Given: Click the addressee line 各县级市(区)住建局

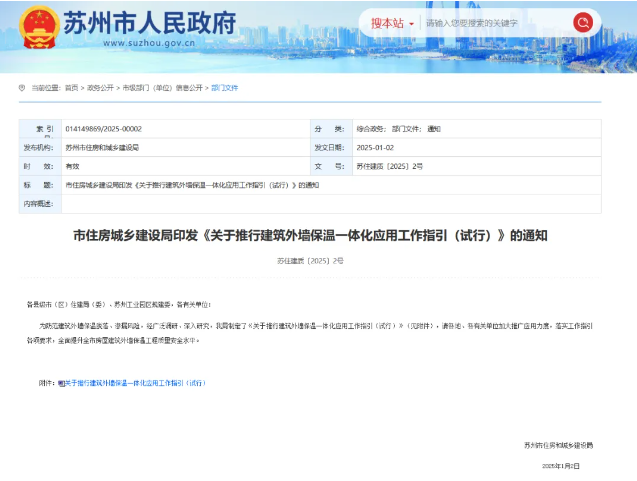Looking at the screenshot, I should (119, 304).
